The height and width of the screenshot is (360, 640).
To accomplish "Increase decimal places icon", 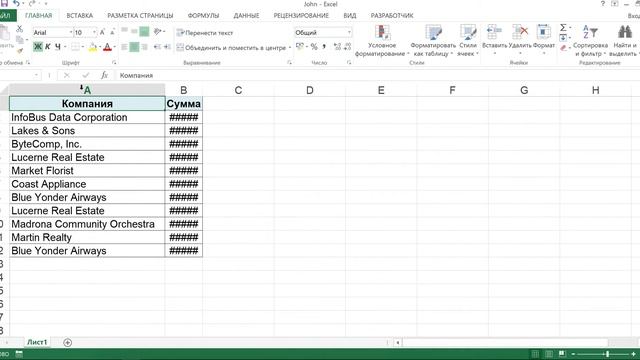I will (x=338, y=47).
